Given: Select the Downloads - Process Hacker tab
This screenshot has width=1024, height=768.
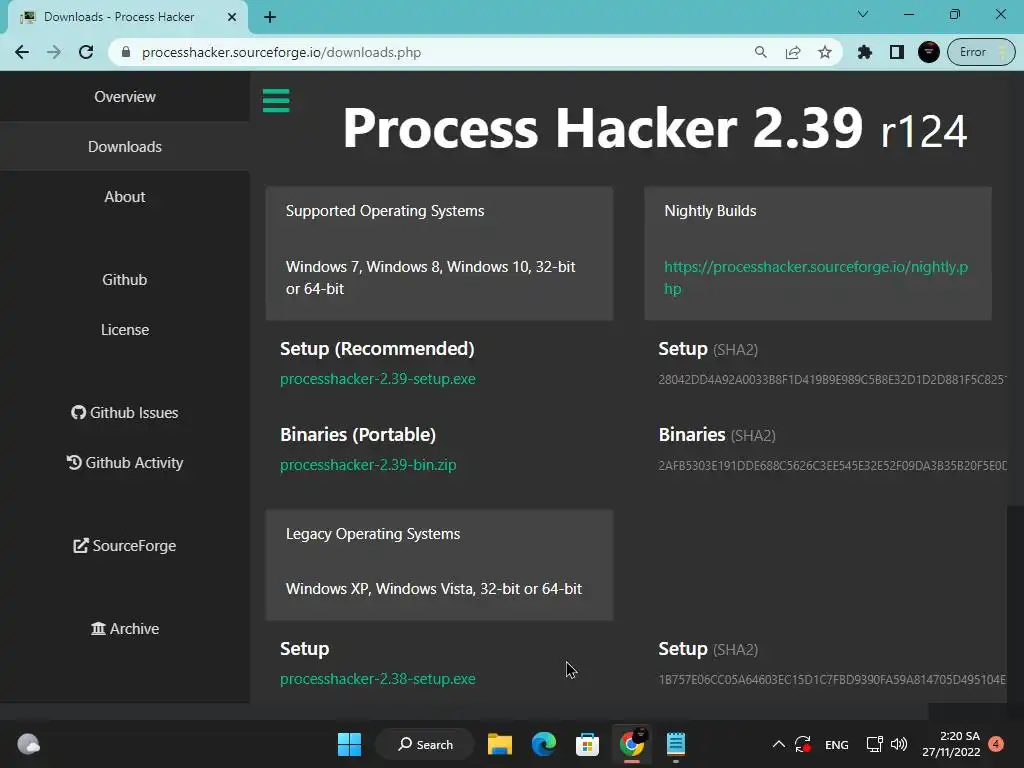Looking at the screenshot, I should coord(128,17).
